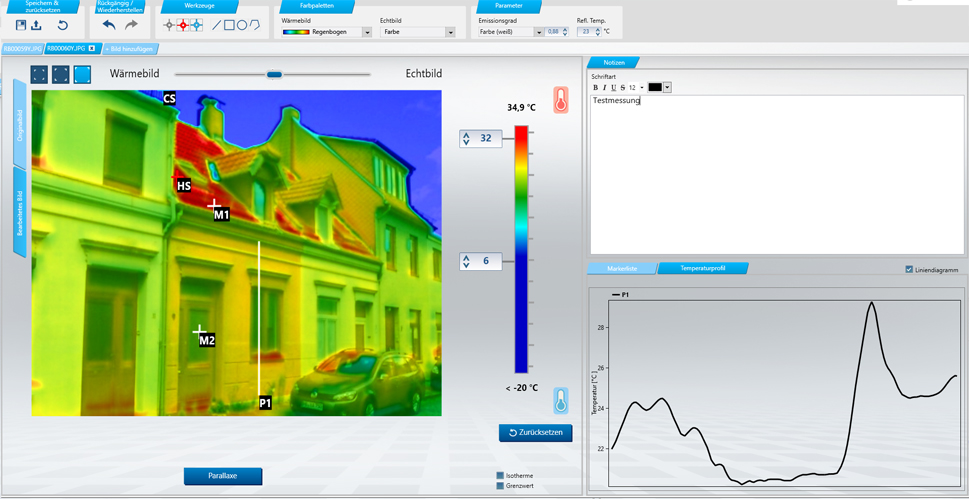Click the Wärmebild-Echtbild blend slider handle
969x499 pixels.
click(274, 74)
